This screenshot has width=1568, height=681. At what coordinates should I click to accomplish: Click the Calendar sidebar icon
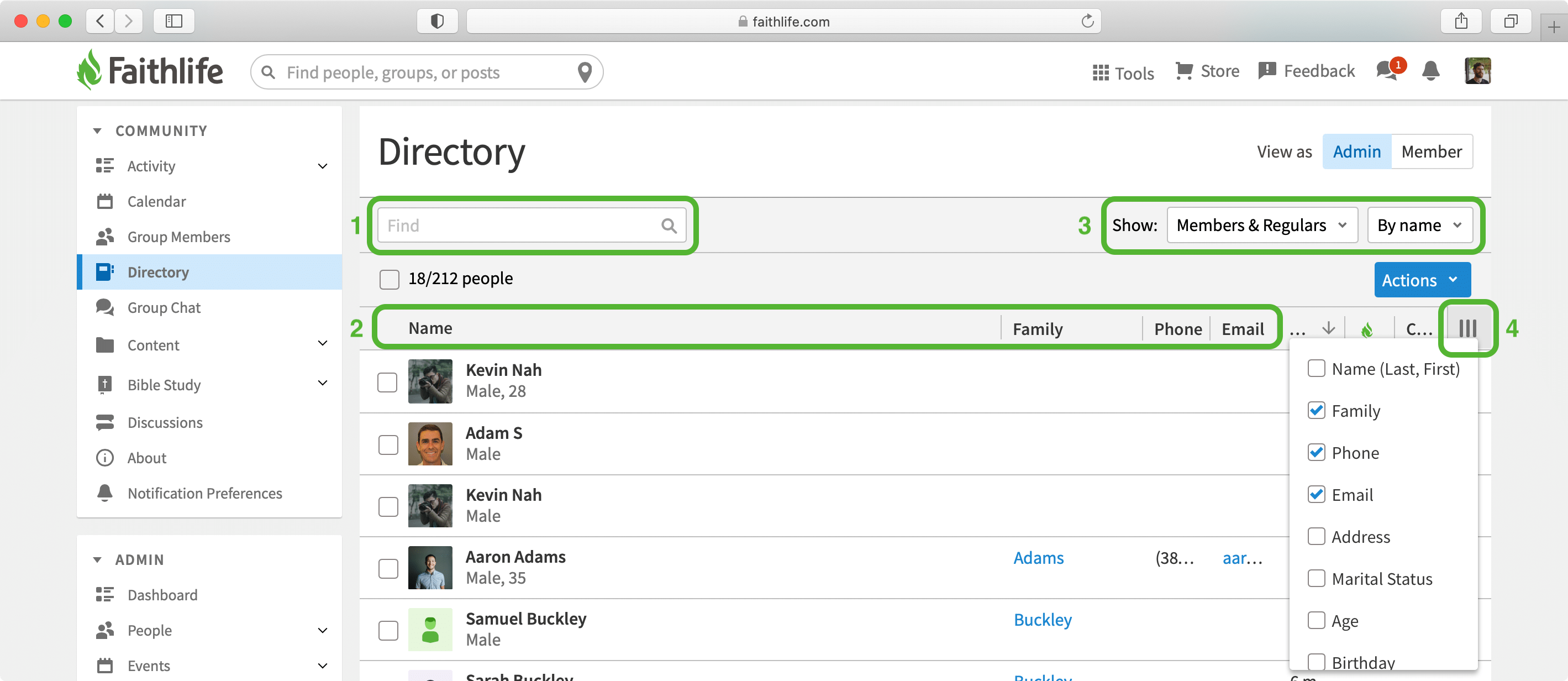[104, 202]
